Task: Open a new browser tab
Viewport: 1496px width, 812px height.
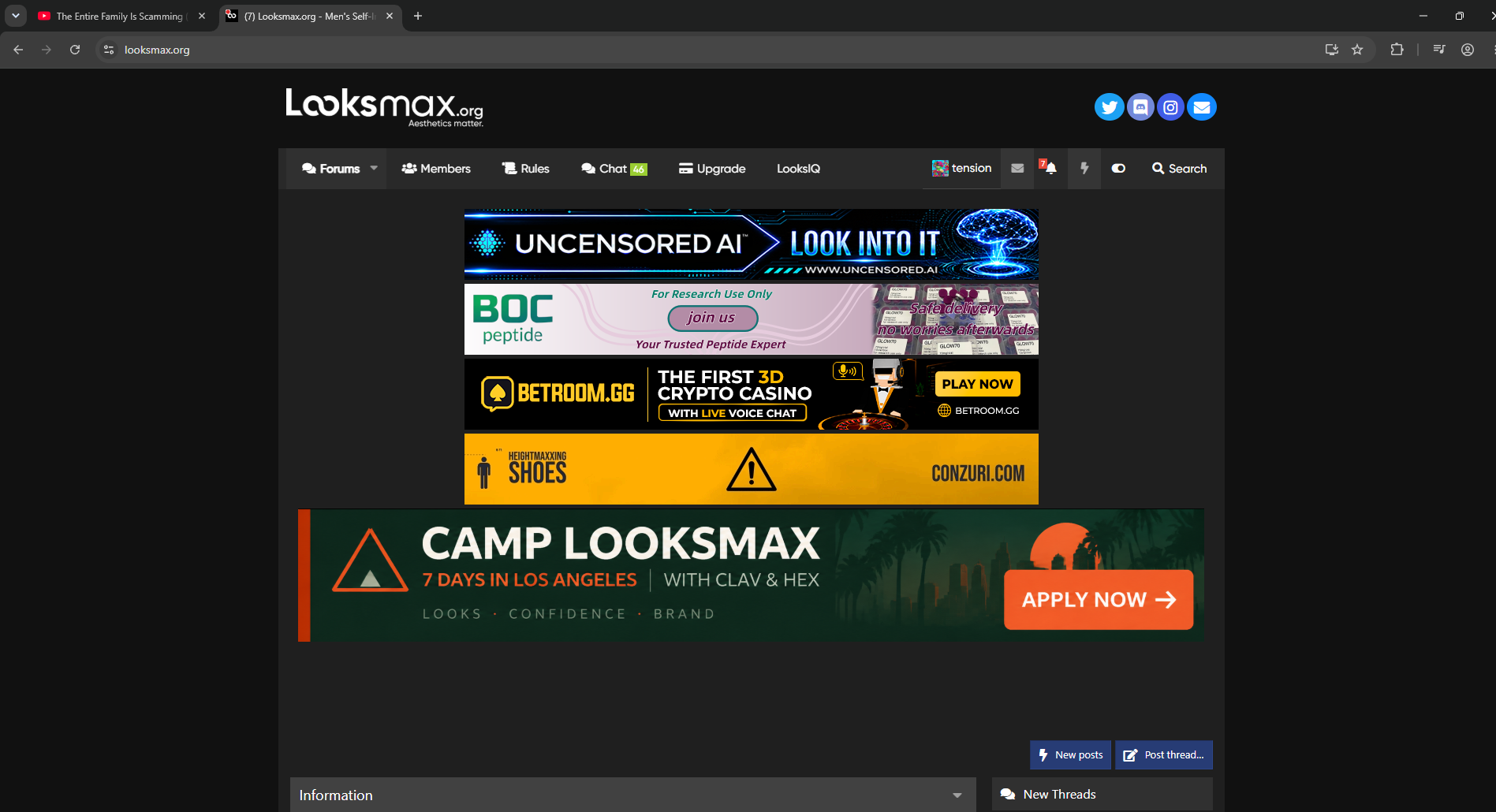Action: [x=418, y=16]
